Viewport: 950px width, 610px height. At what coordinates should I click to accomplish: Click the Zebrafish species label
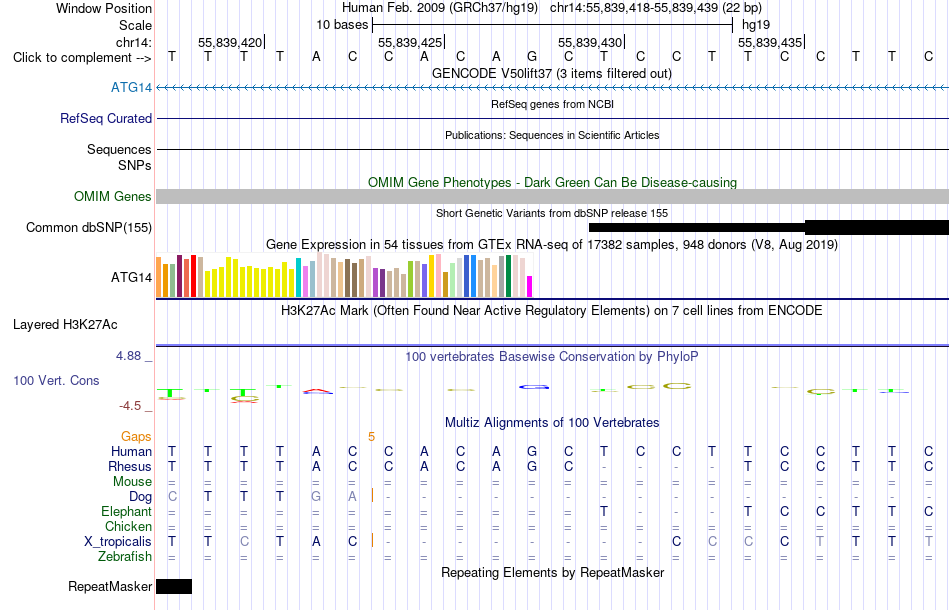coord(125,557)
